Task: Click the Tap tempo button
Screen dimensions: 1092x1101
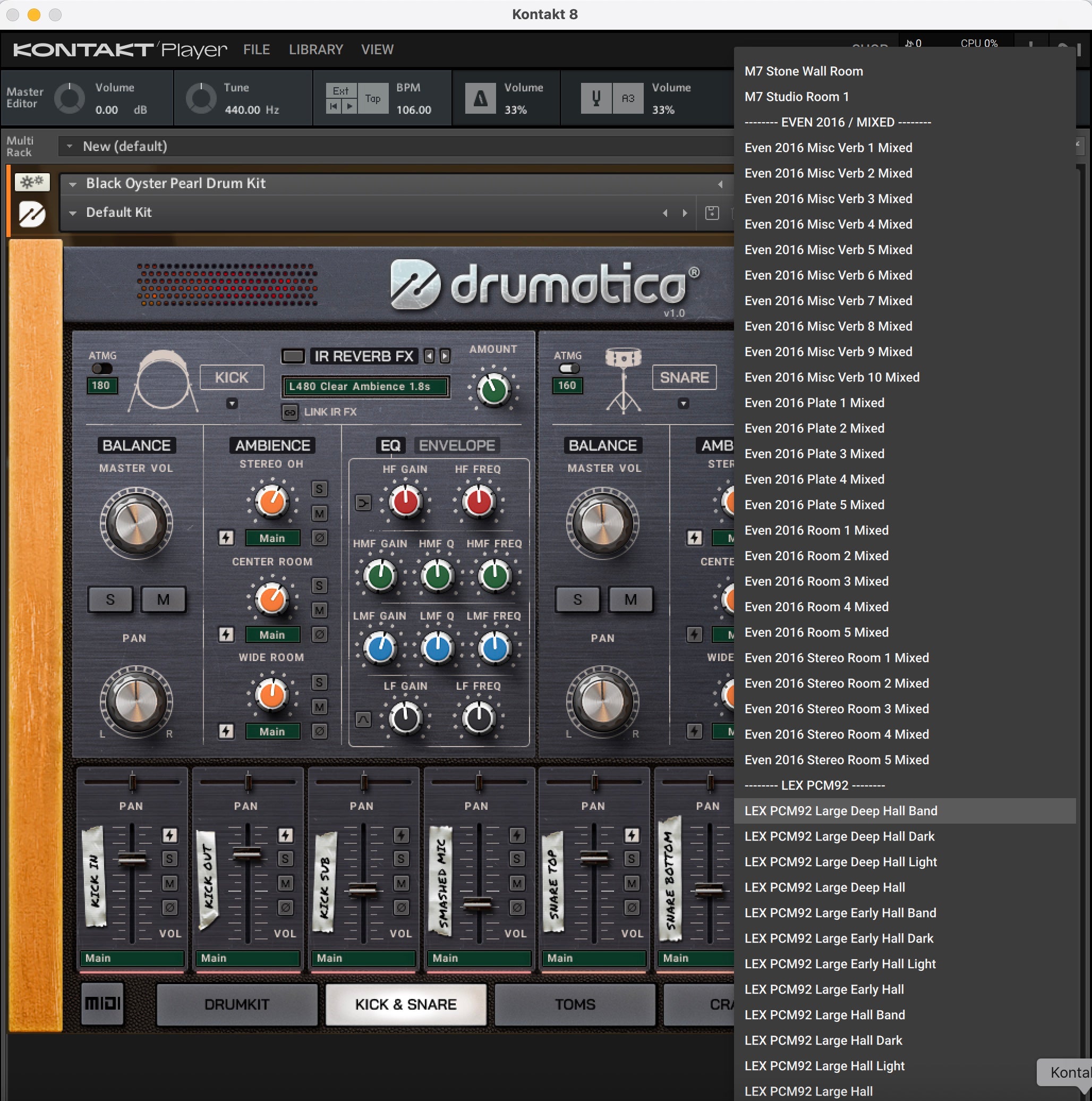Action: pyautogui.click(x=373, y=99)
